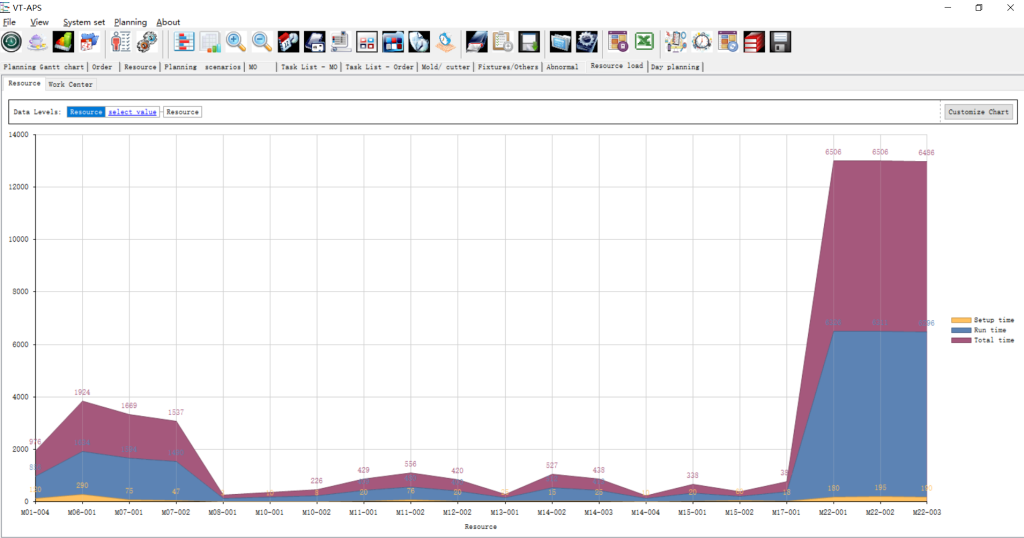
Task: Go to the Day planning tab
Action: click(x=675, y=67)
